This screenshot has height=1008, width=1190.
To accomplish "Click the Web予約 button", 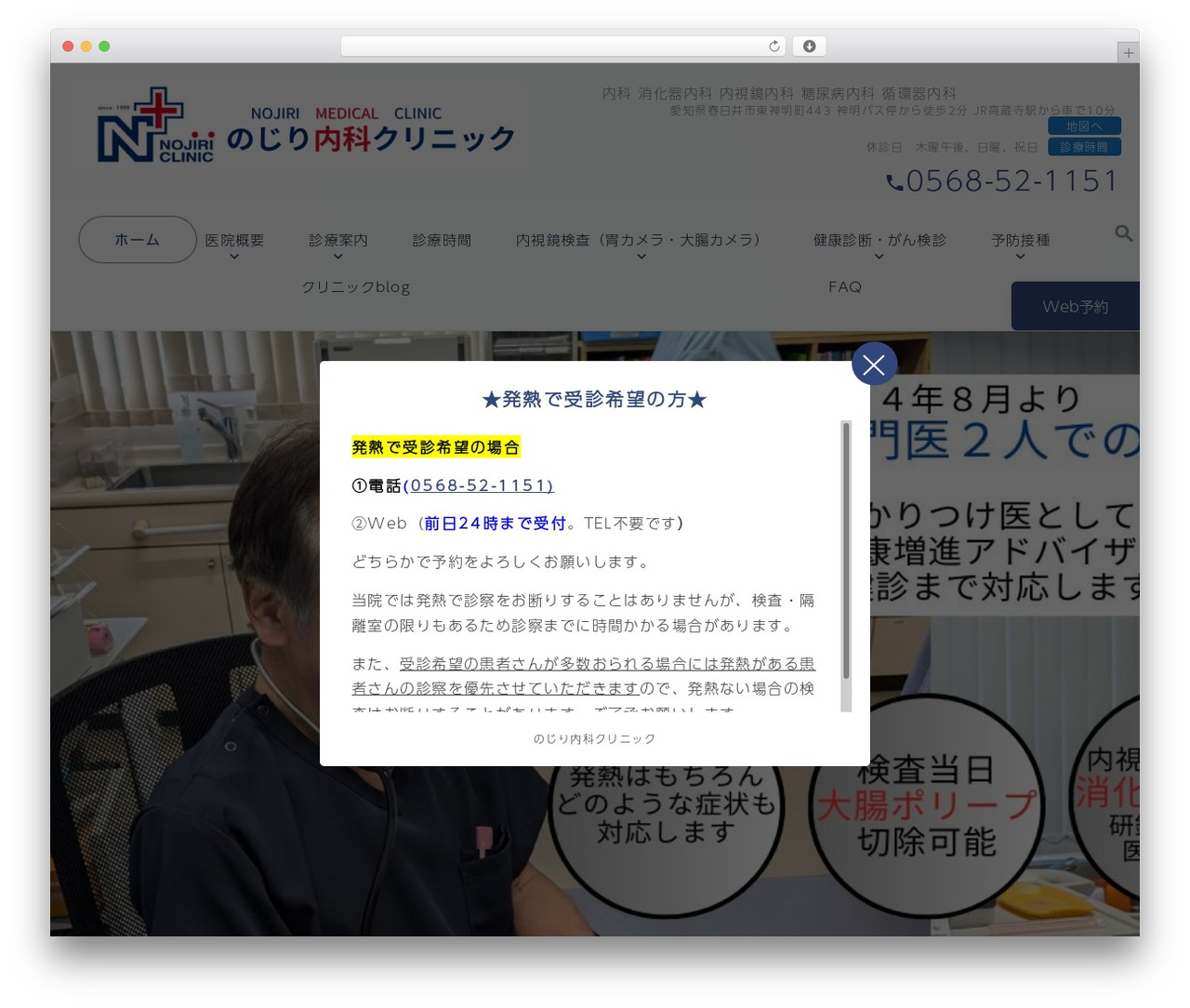I will pyautogui.click(x=1075, y=306).
